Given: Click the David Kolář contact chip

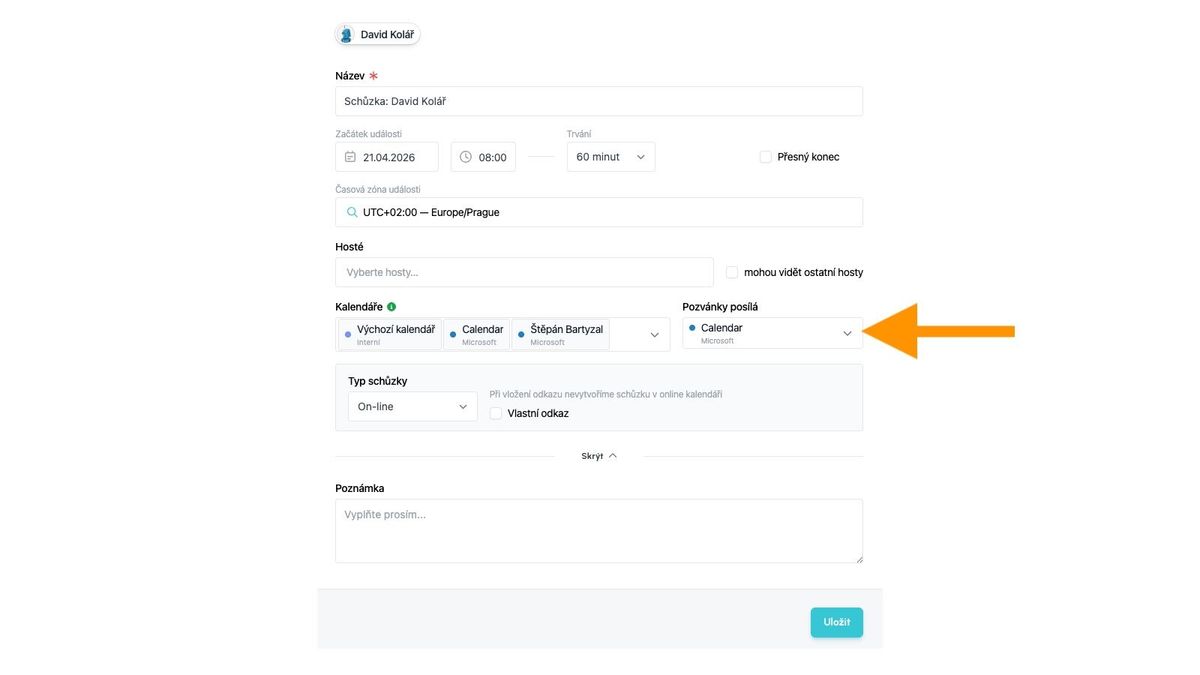Looking at the screenshot, I should (377, 35).
